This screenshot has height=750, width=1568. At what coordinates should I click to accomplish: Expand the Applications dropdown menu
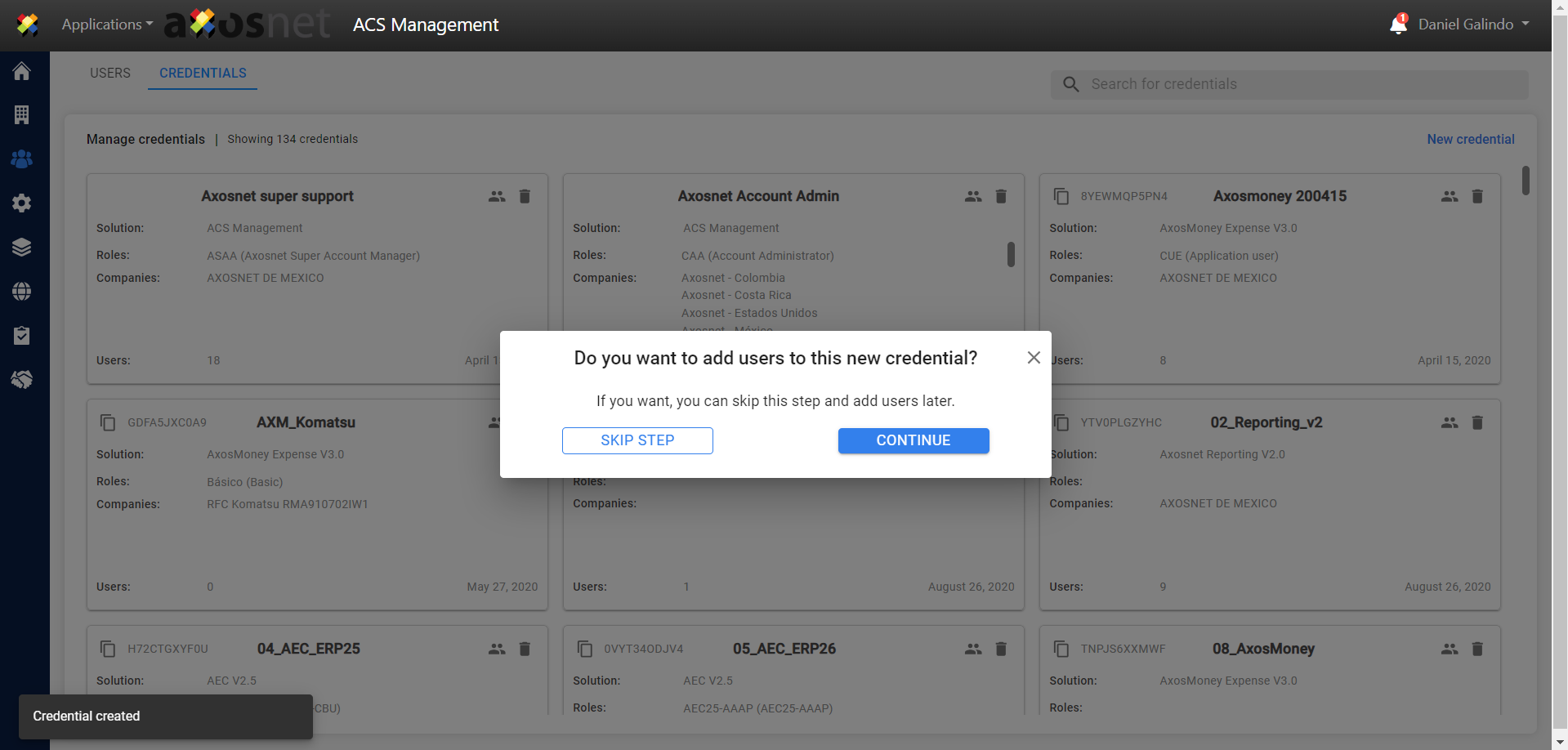pyautogui.click(x=107, y=25)
